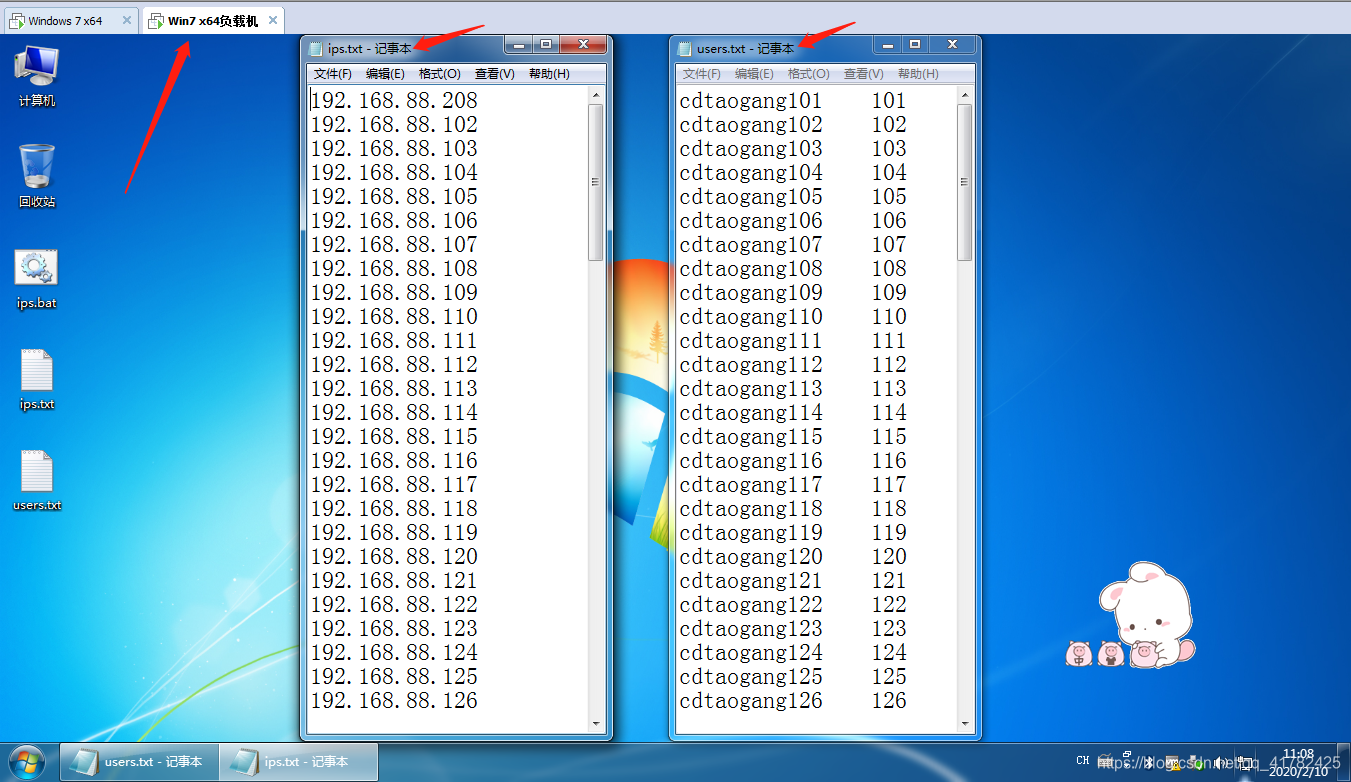Open 查看(V) menu in users.txt window
This screenshot has width=1351, height=782.
(864, 74)
